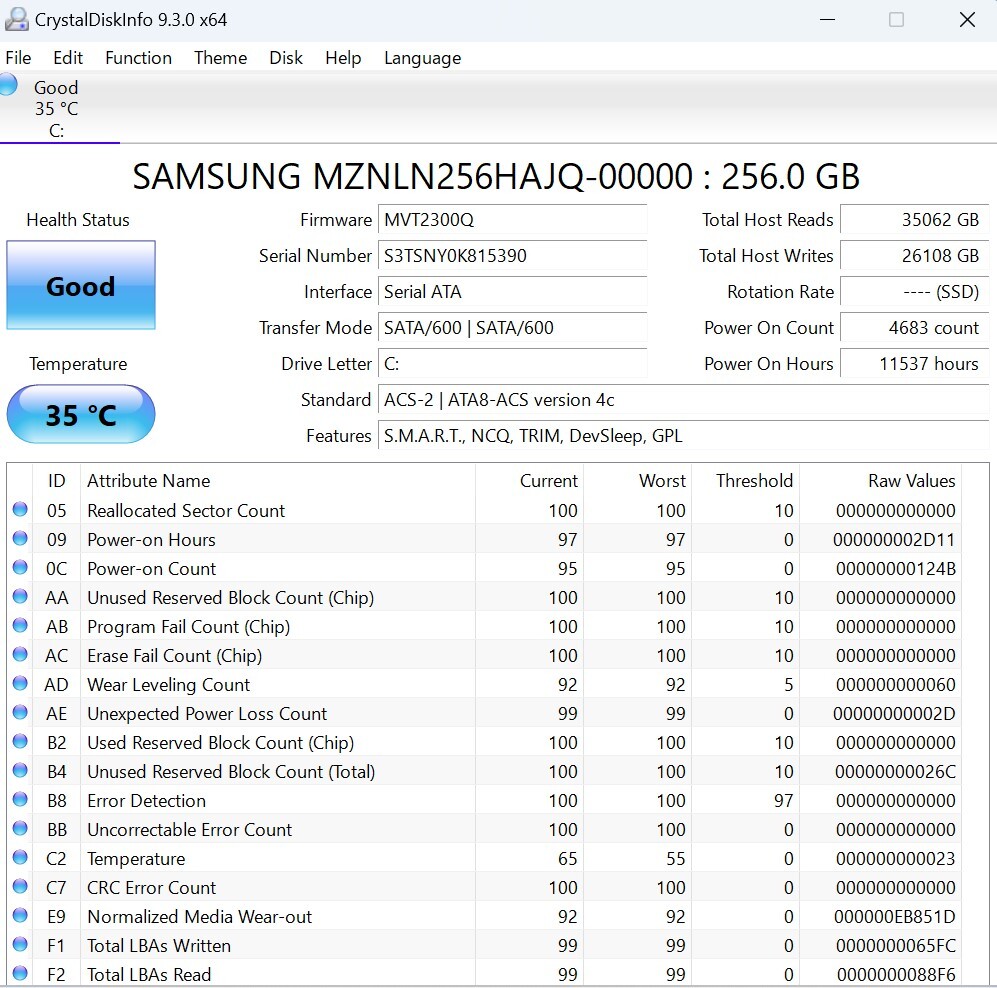Open the Function menu
This screenshot has width=997, height=988.
point(138,58)
